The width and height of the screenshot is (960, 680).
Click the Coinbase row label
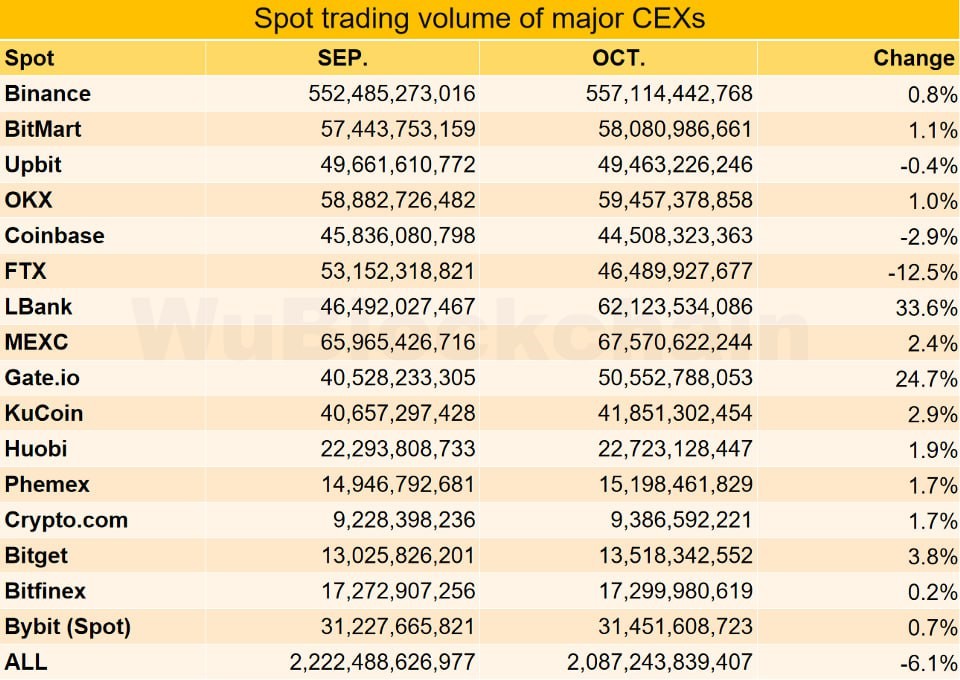click(x=54, y=236)
